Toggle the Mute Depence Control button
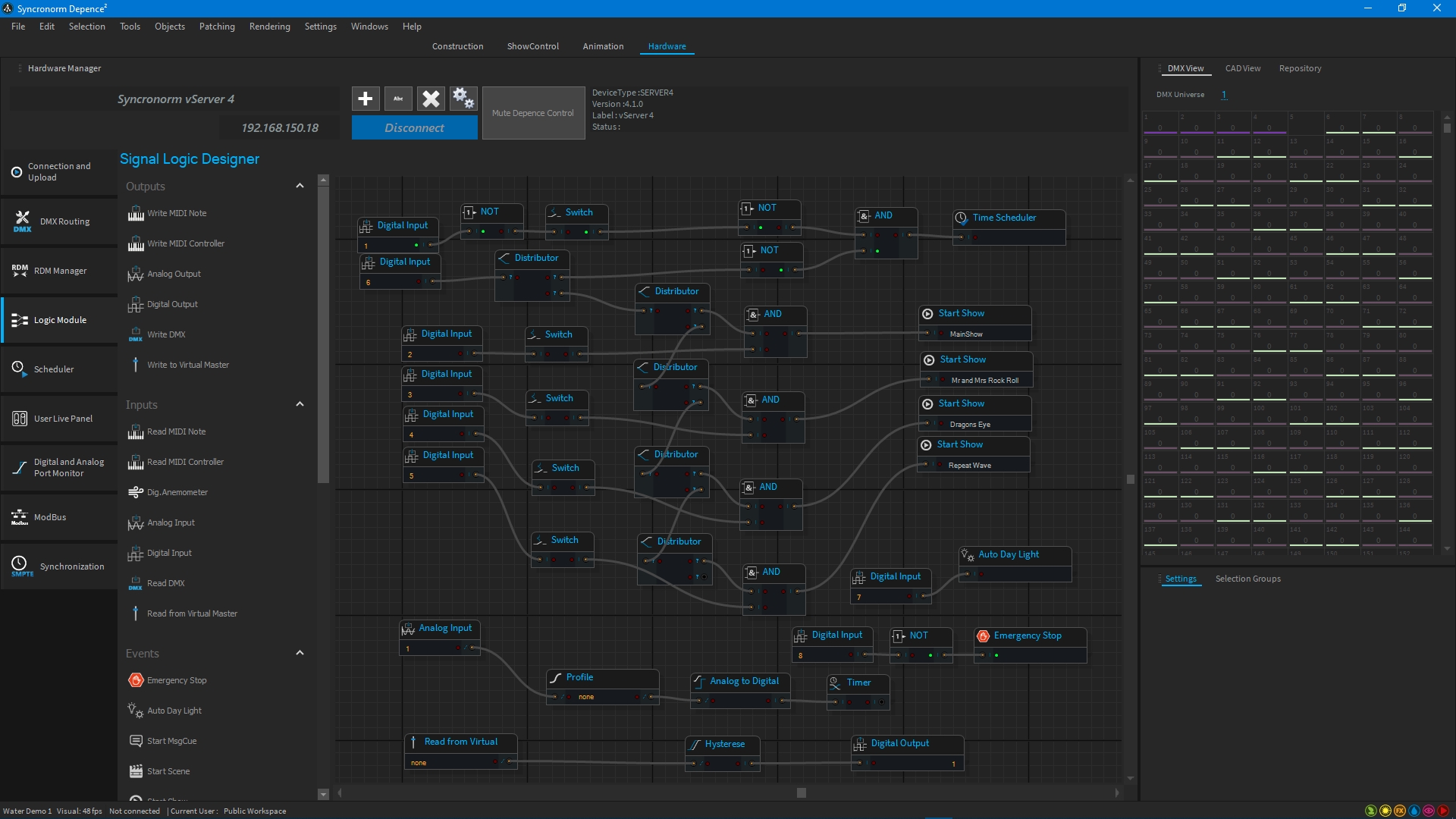This screenshot has height=819, width=1456. [532, 113]
